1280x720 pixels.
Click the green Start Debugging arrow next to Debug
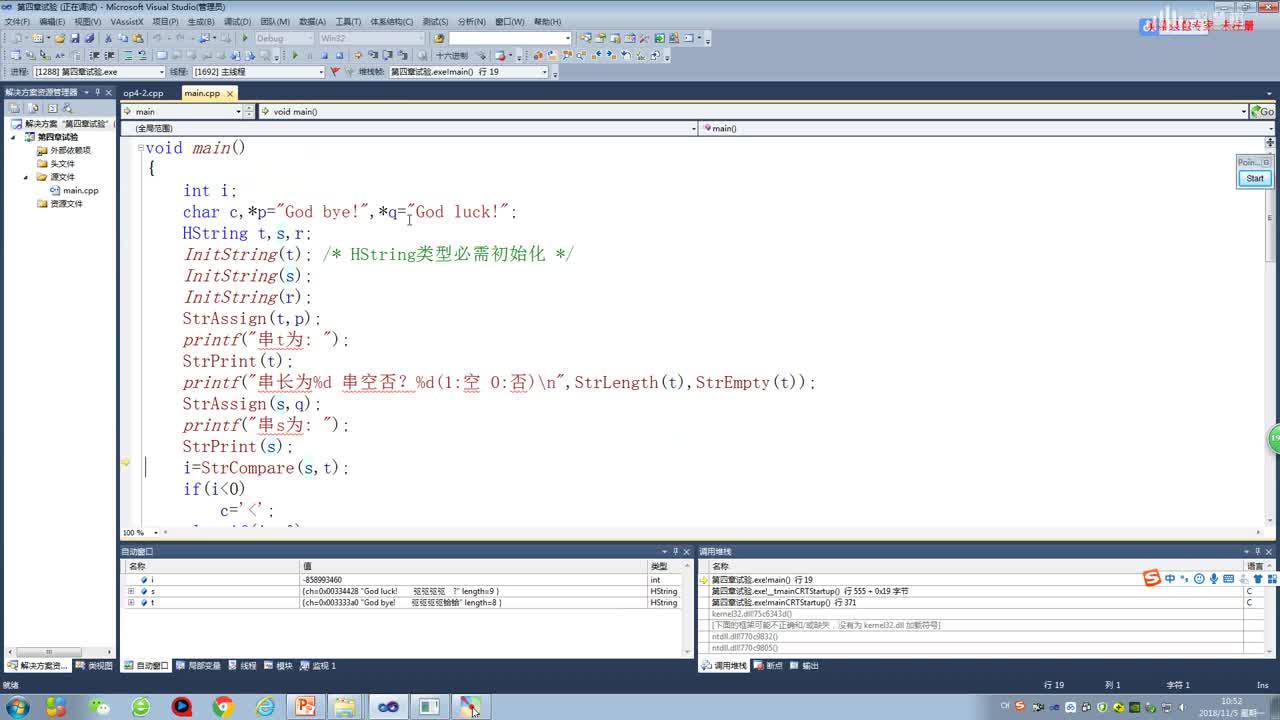245,38
